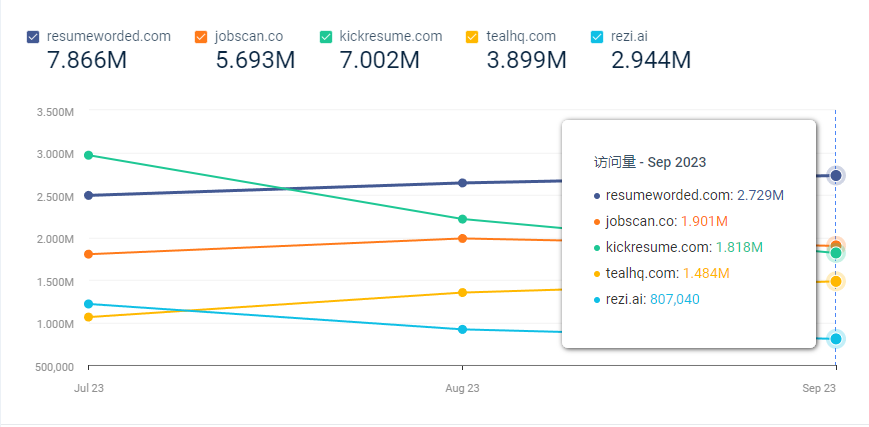869x427 pixels.
Task: Select resumeworded.com data point at Aug 23
Action: (462, 183)
